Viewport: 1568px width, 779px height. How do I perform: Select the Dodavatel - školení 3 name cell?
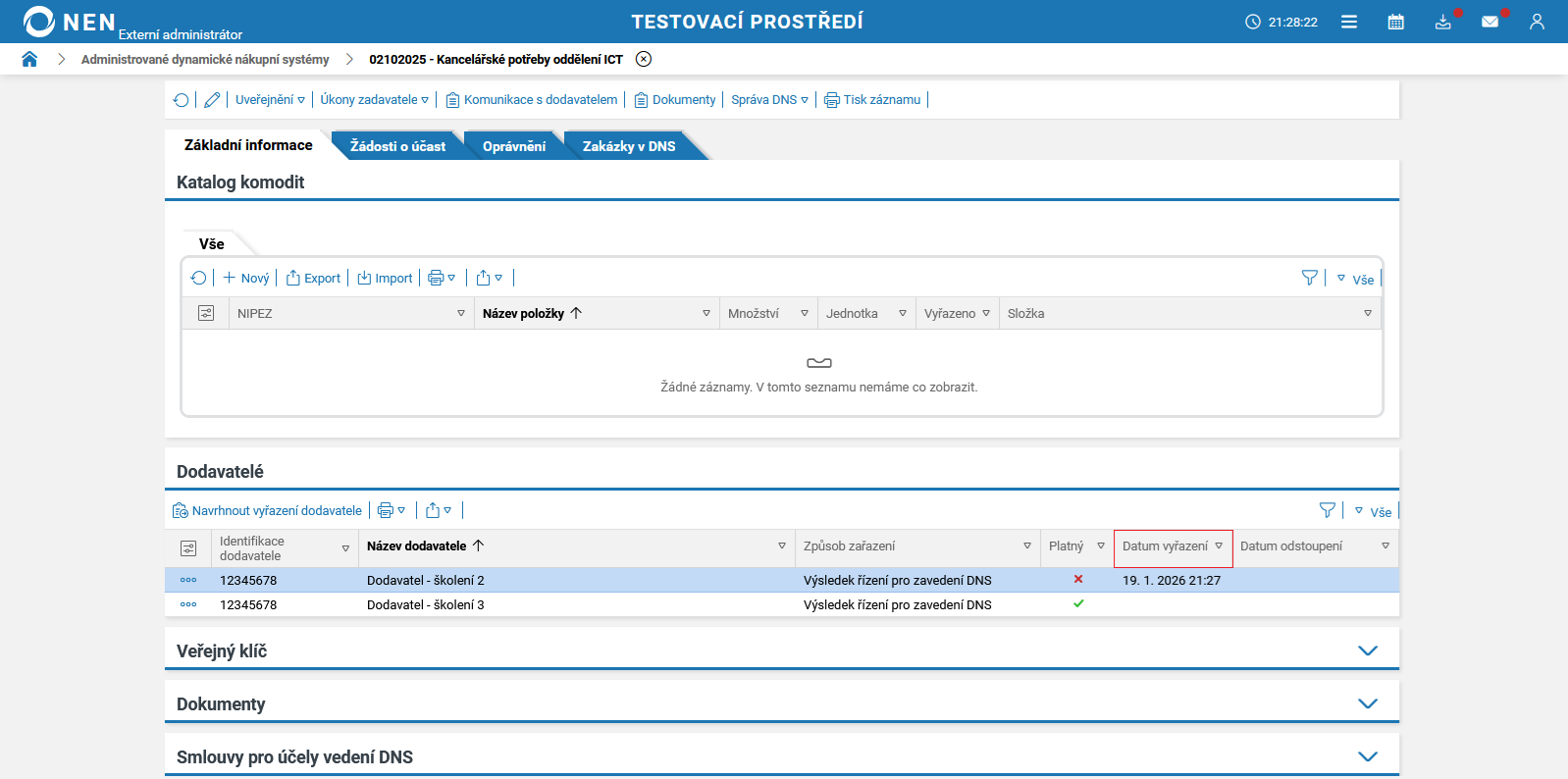[x=577, y=604]
